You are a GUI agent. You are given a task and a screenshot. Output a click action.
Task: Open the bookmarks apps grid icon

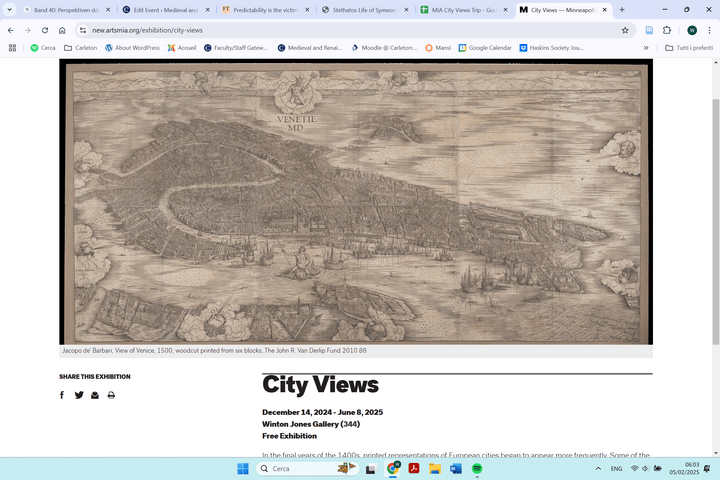coord(12,48)
